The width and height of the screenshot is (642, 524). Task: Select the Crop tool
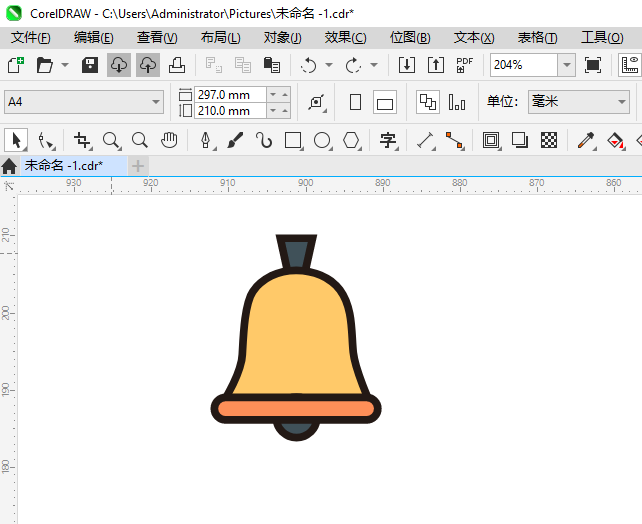[x=82, y=140]
